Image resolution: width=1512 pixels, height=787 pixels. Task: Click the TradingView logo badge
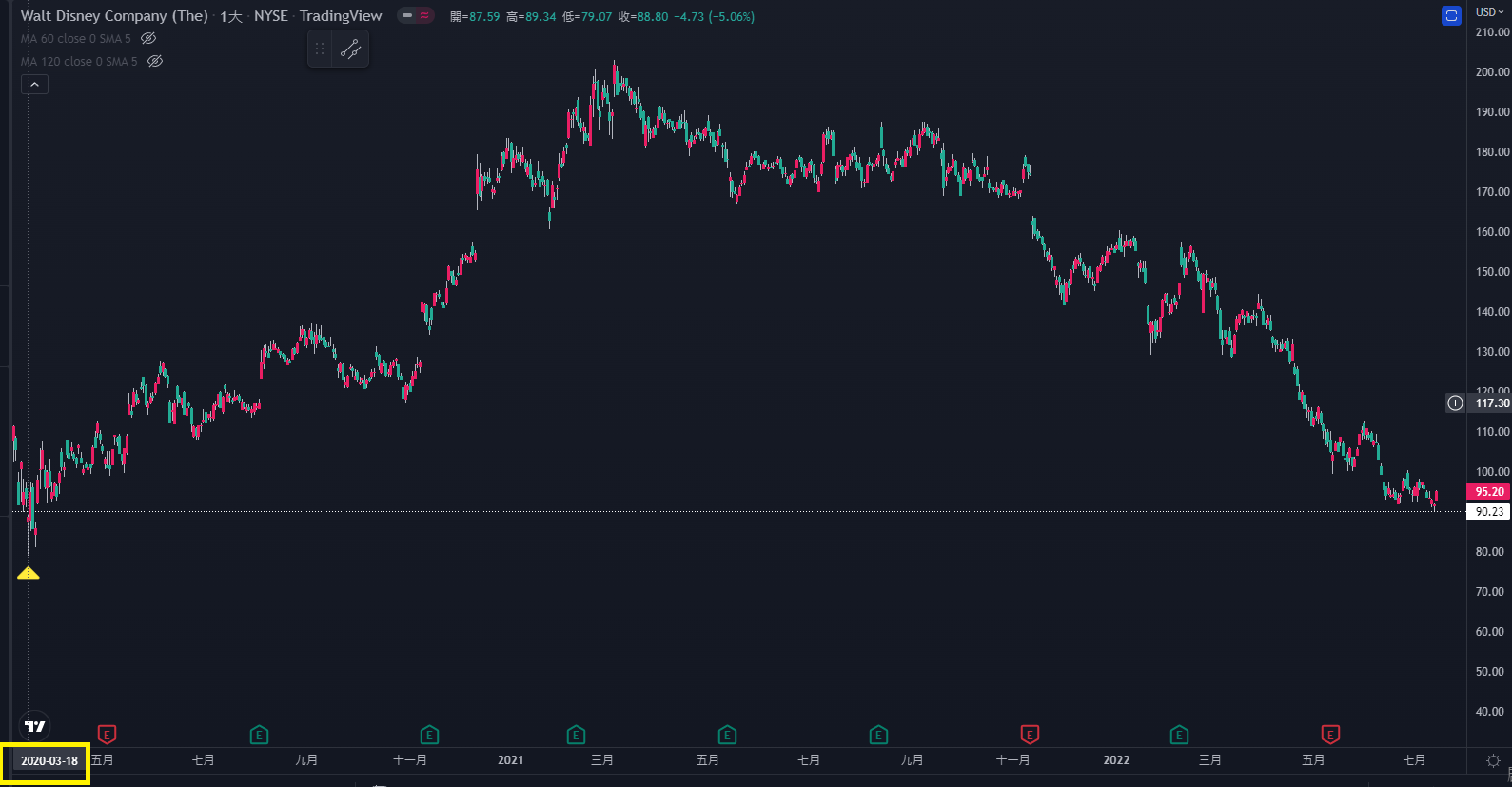pos(35,726)
